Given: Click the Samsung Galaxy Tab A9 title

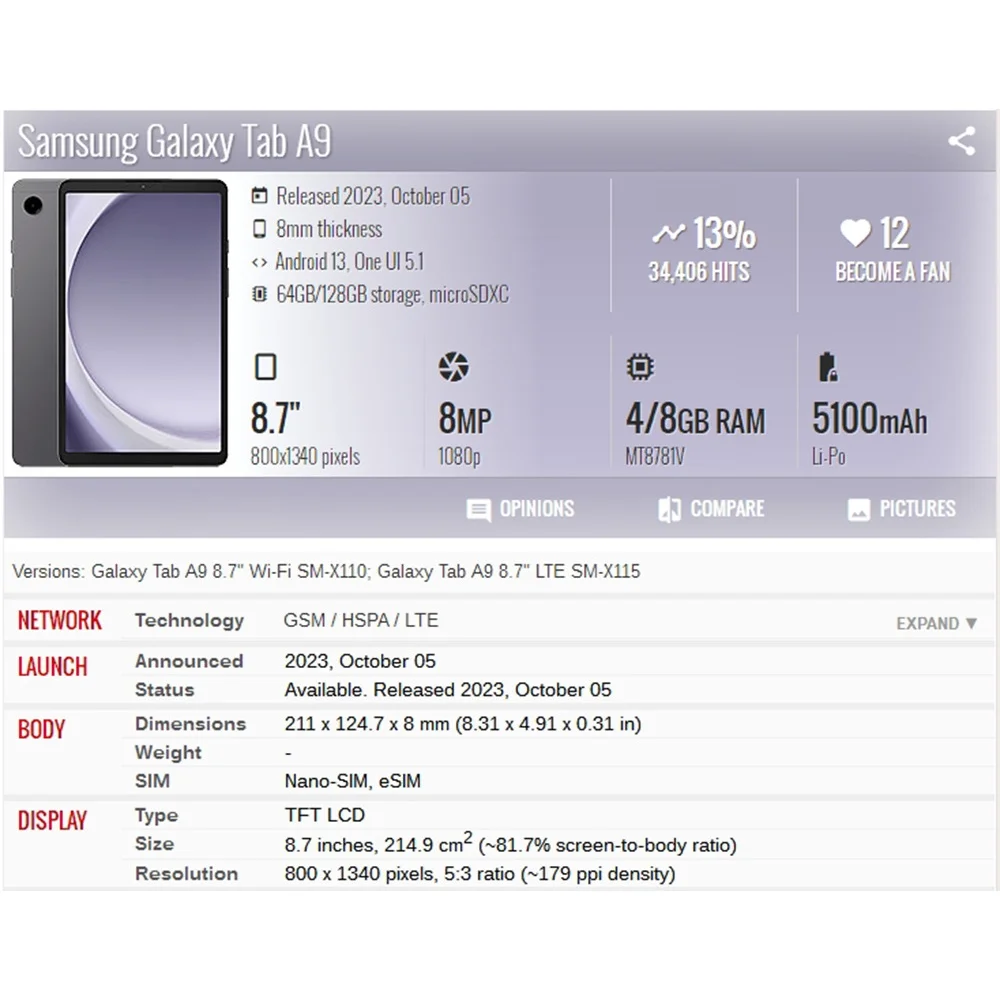Looking at the screenshot, I should coord(175,142).
